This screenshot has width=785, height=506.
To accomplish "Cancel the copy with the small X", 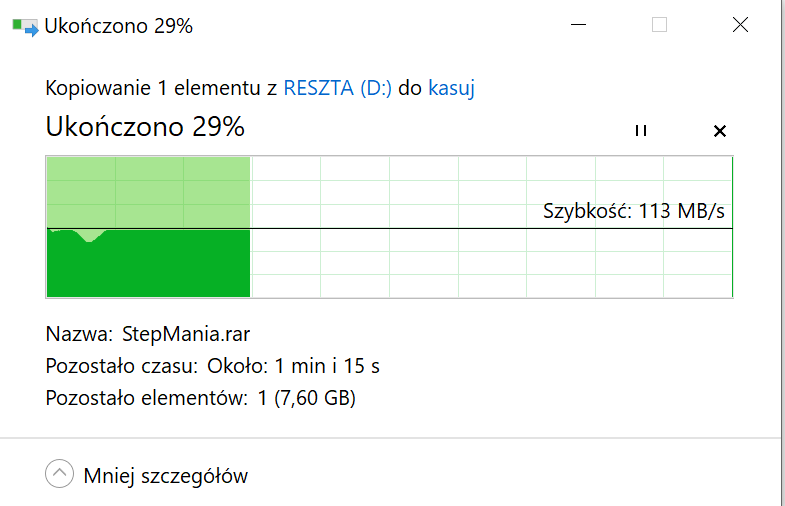I will click(719, 131).
